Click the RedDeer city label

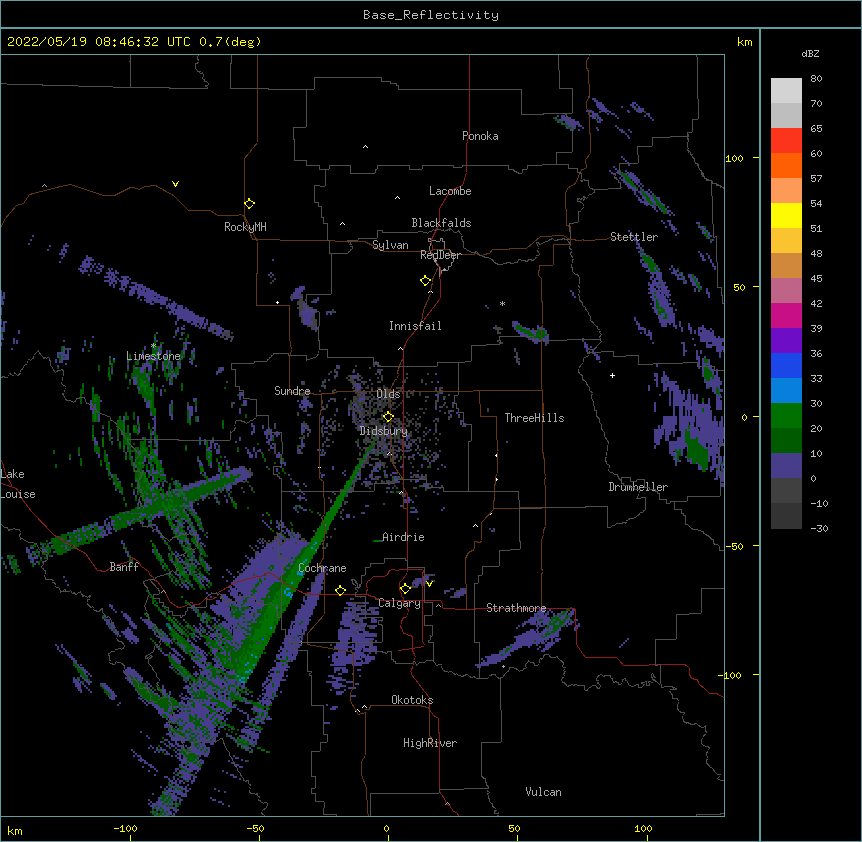point(440,255)
